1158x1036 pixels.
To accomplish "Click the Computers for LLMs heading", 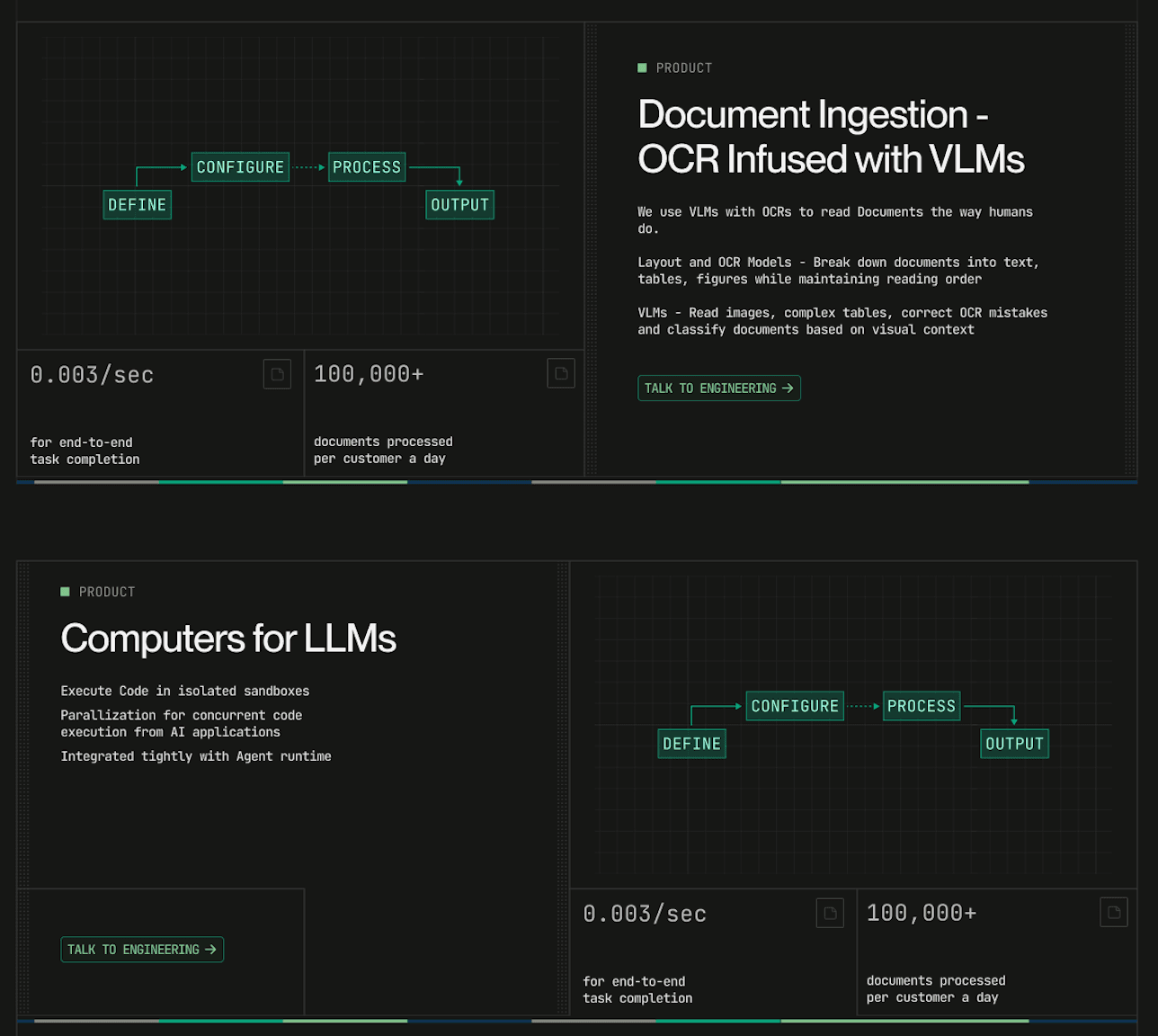I will pos(228,639).
